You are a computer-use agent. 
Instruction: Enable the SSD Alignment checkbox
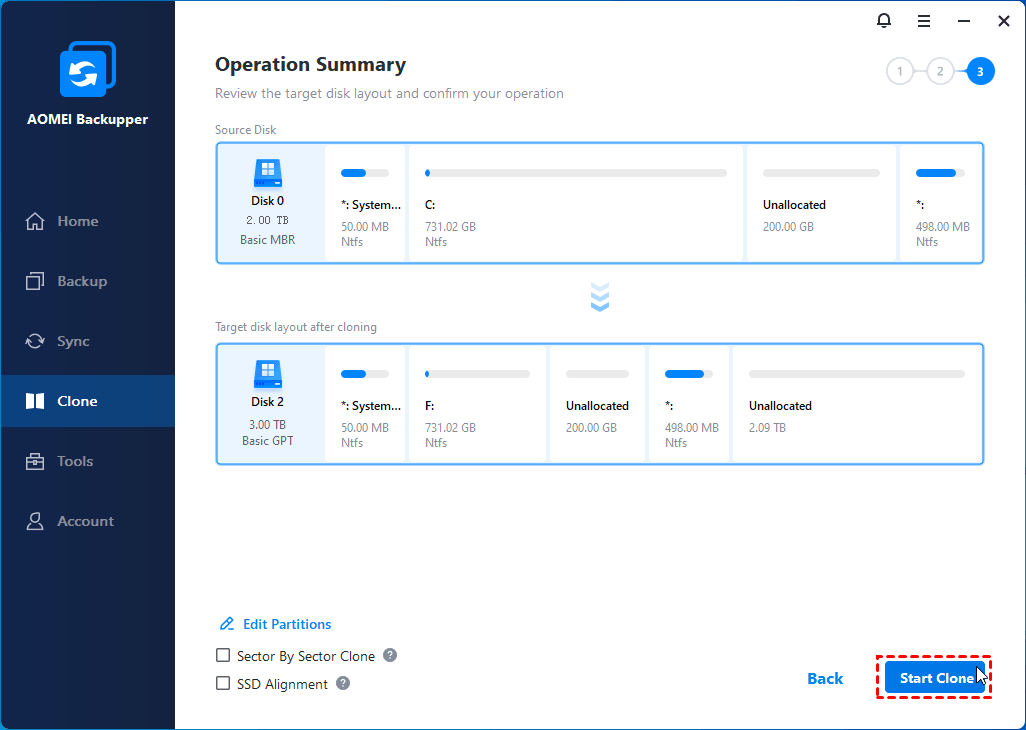tap(223, 684)
